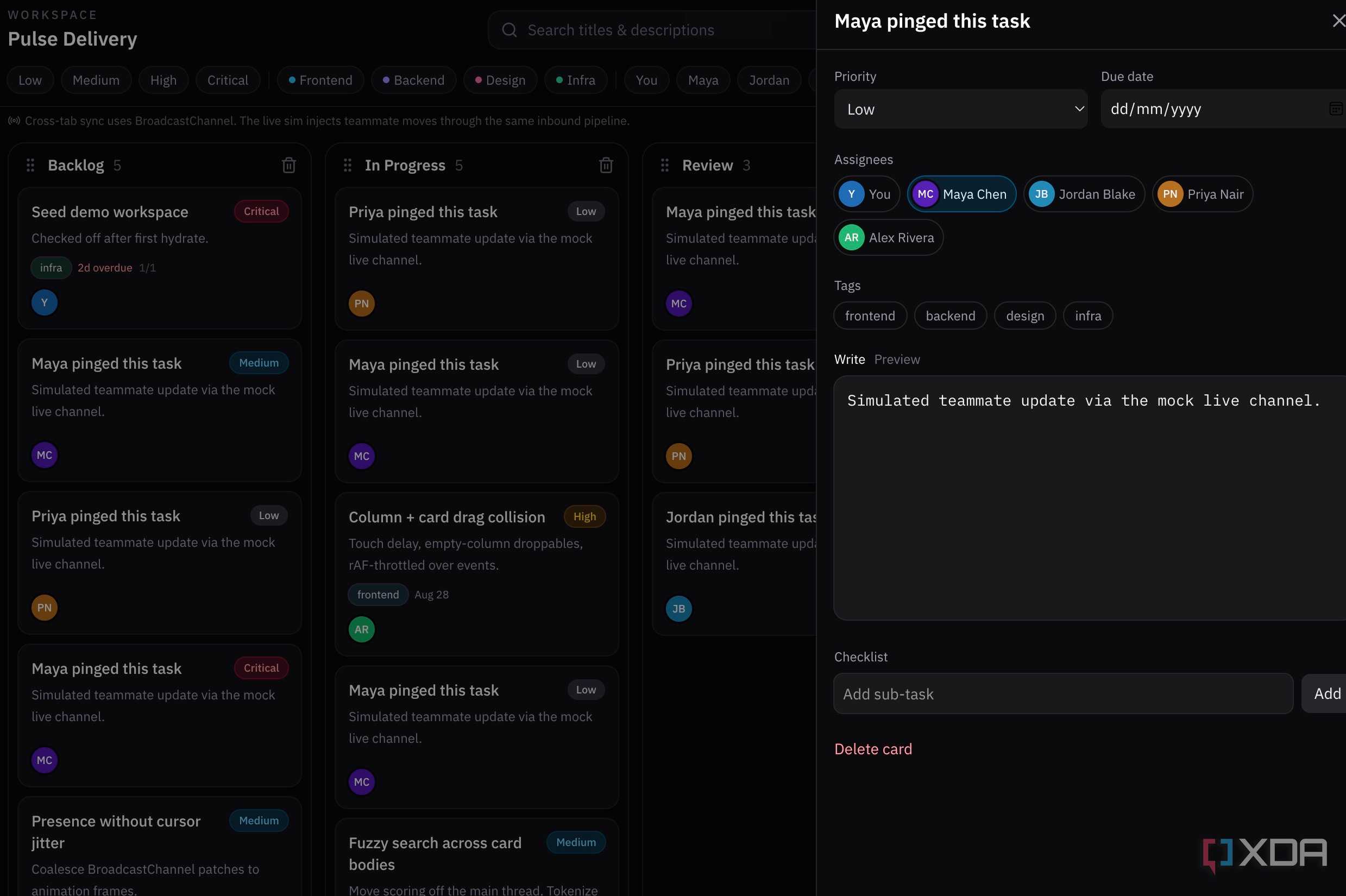Screen dimensions: 1346x896
Task: Delete the In Progress column via trash icon
Action: tap(606, 165)
